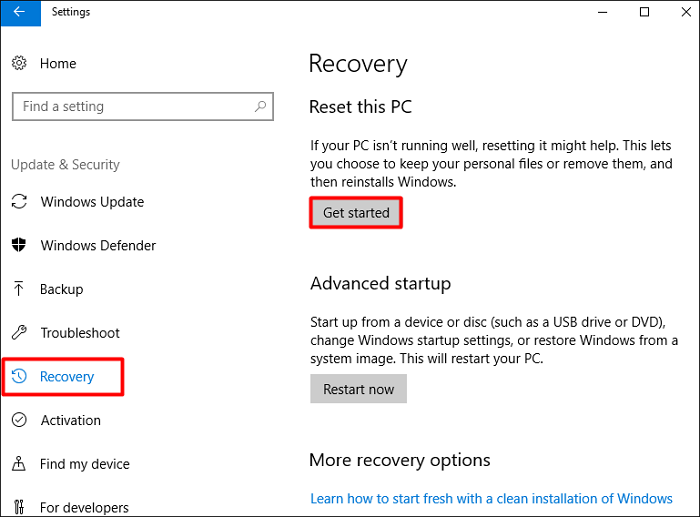Screen dimensions: 700x517
Task: Click the search magnifier icon
Action: point(260,106)
